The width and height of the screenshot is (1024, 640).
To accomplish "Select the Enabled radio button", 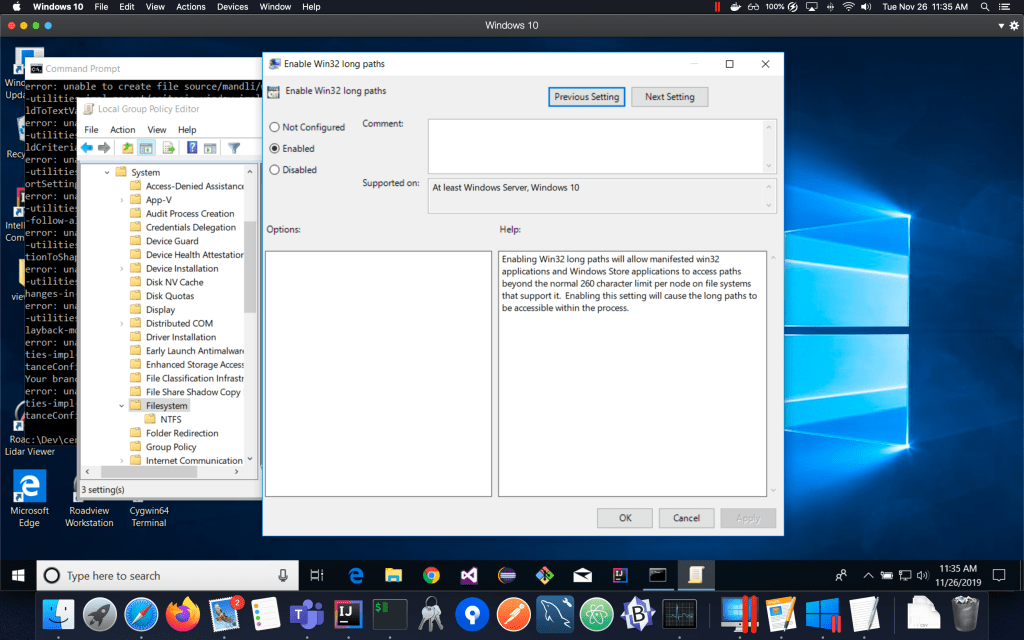I will pyautogui.click(x=275, y=148).
